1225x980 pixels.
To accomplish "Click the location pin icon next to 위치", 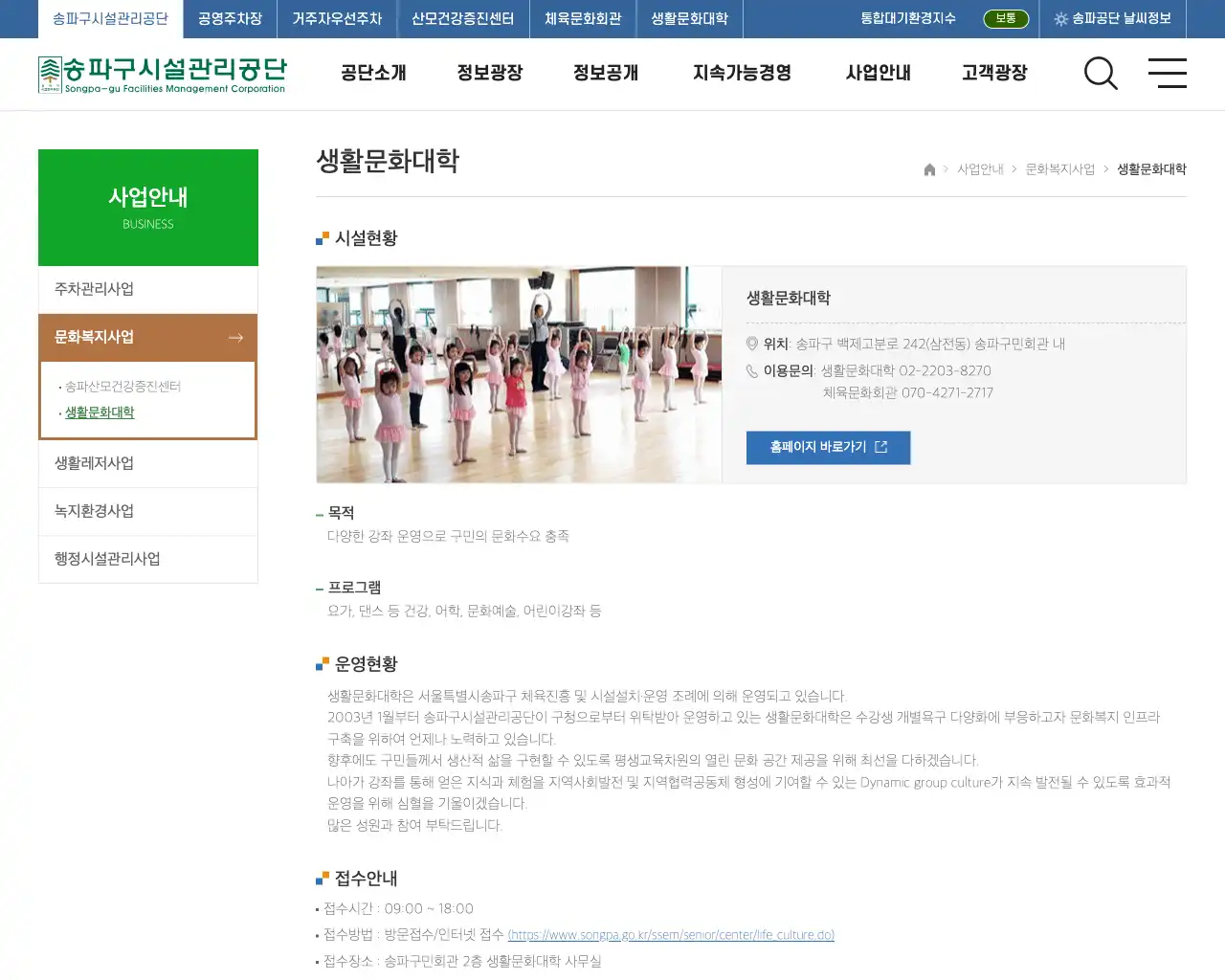I will coord(752,345).
